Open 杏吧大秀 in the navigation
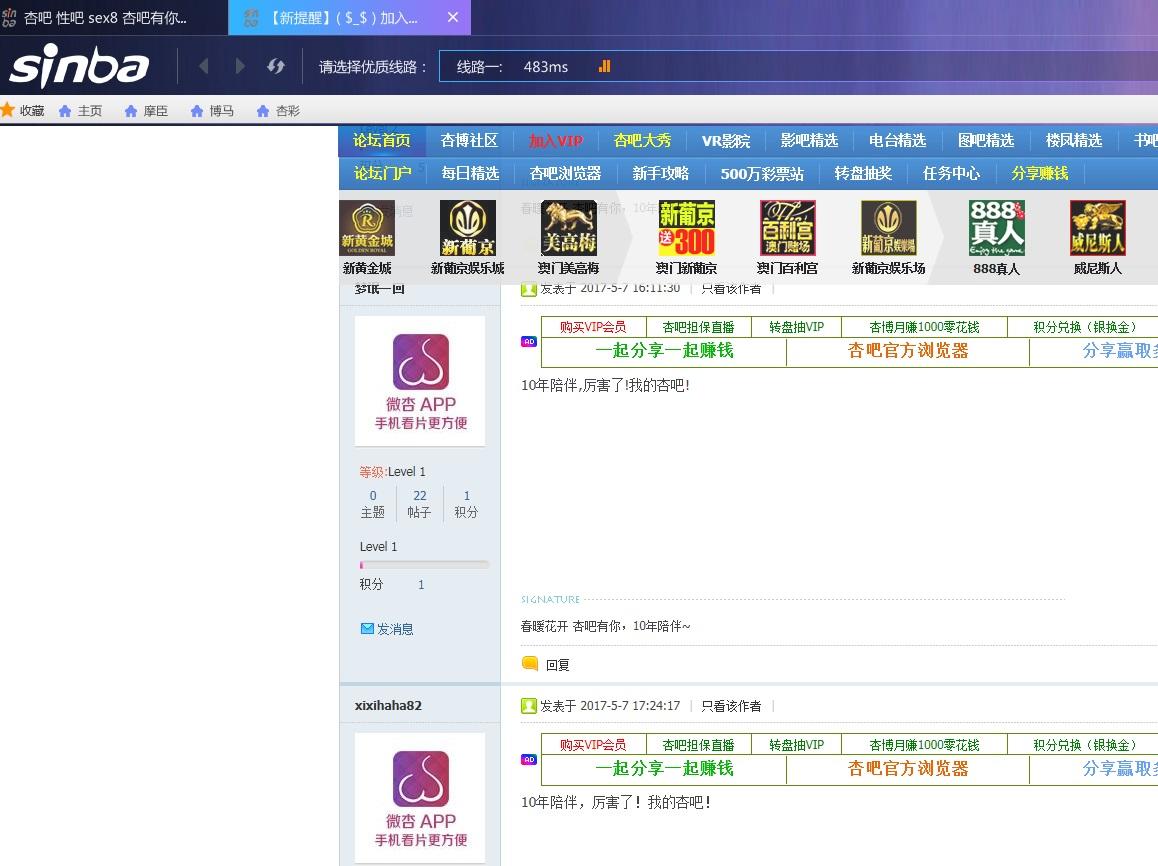The width and height of the screenshot is (1158, 866). pos(642,140)
